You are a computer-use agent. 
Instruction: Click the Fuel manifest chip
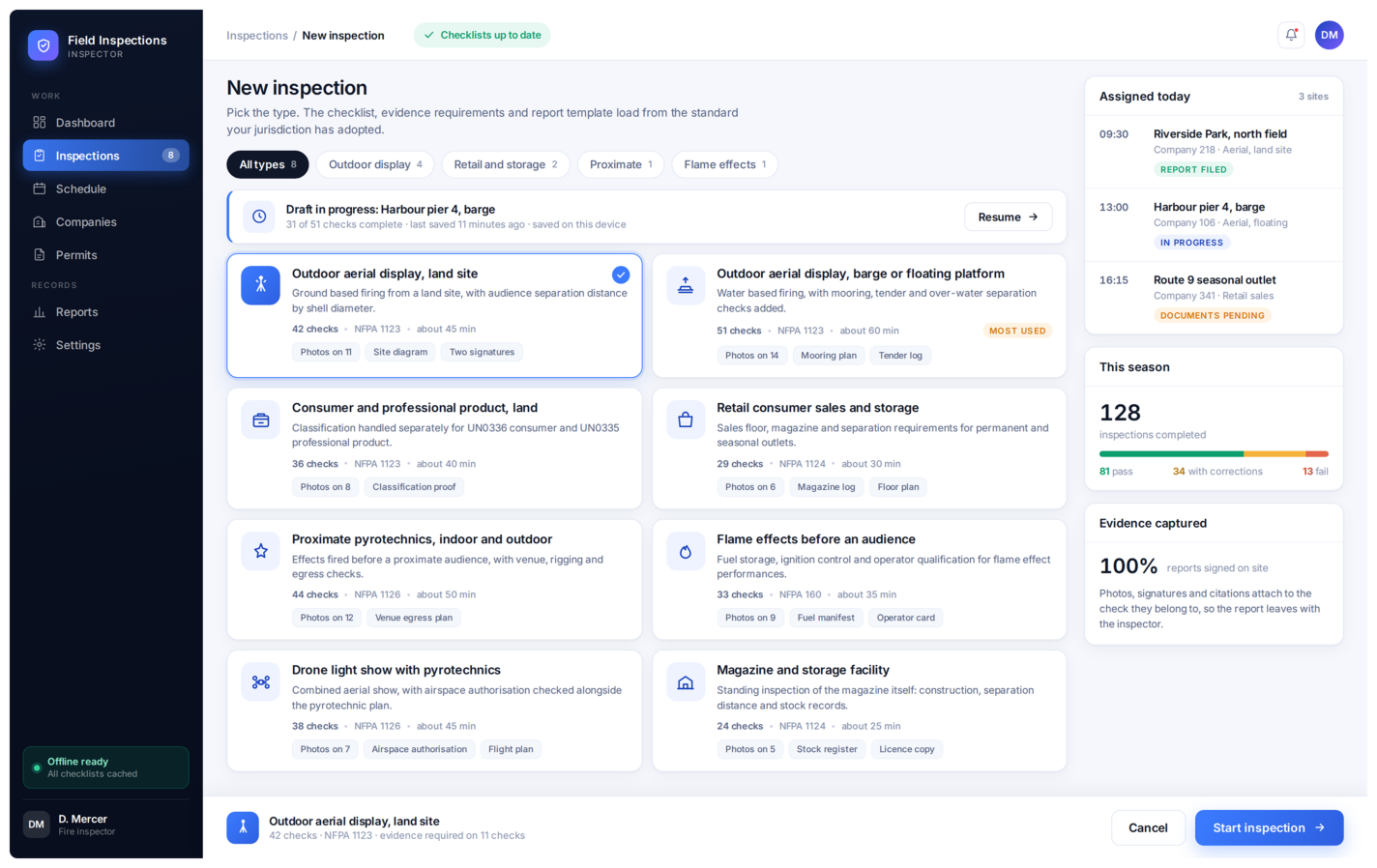pyautogui.click(x=826, y=618)
